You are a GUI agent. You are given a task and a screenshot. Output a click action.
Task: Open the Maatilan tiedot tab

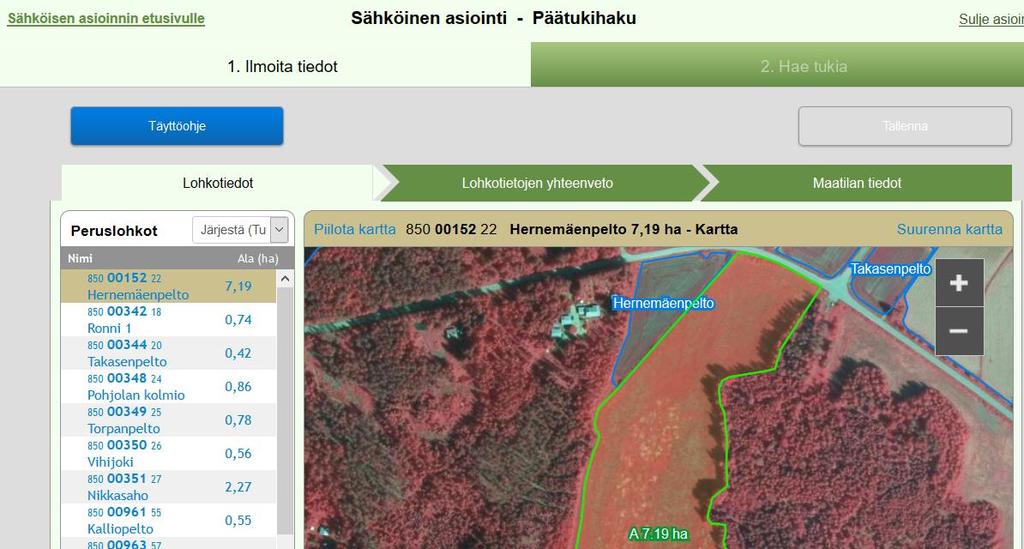[857, 183]
